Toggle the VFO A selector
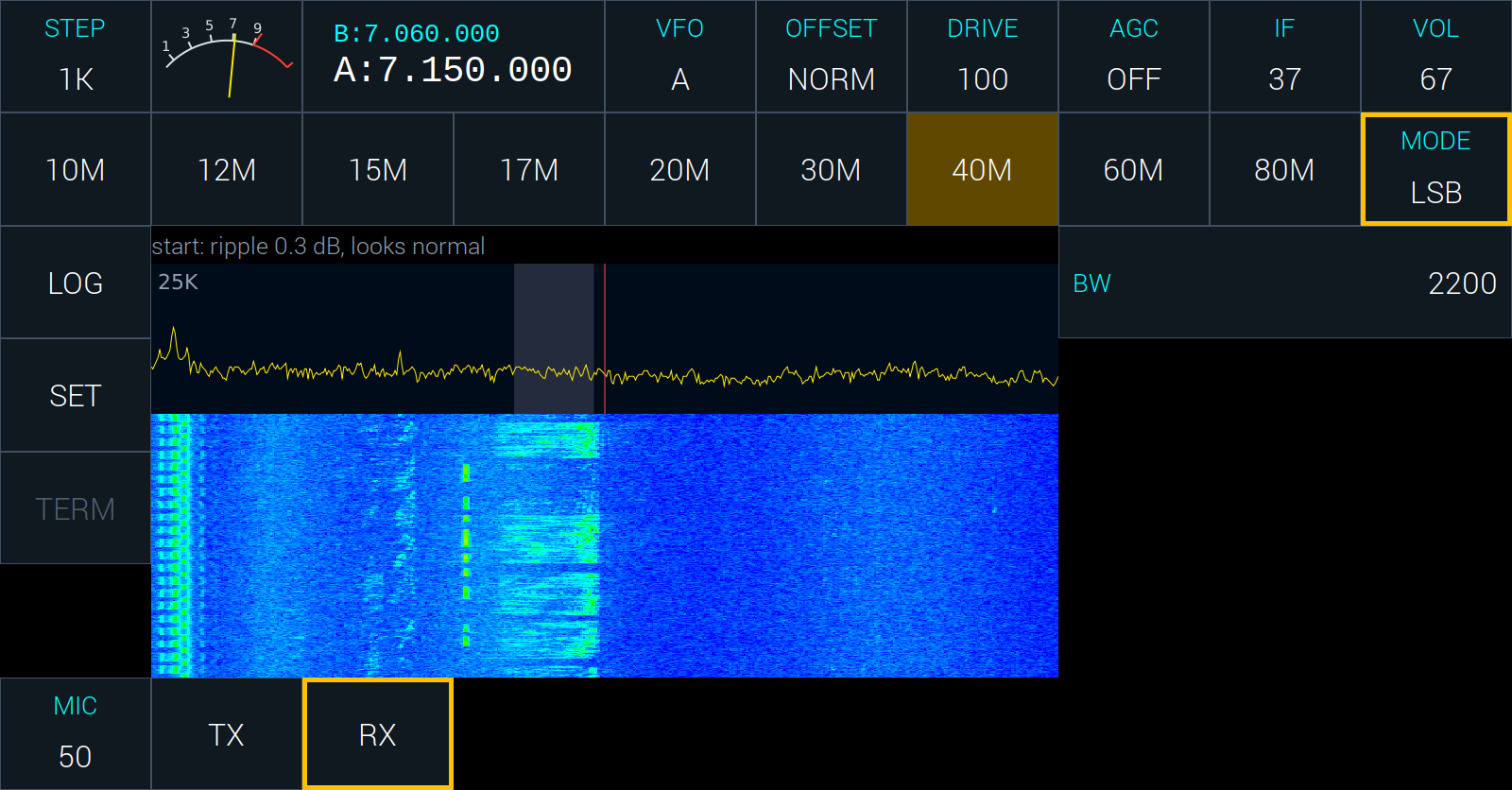 pyautogui.click(x=680, y=57)
